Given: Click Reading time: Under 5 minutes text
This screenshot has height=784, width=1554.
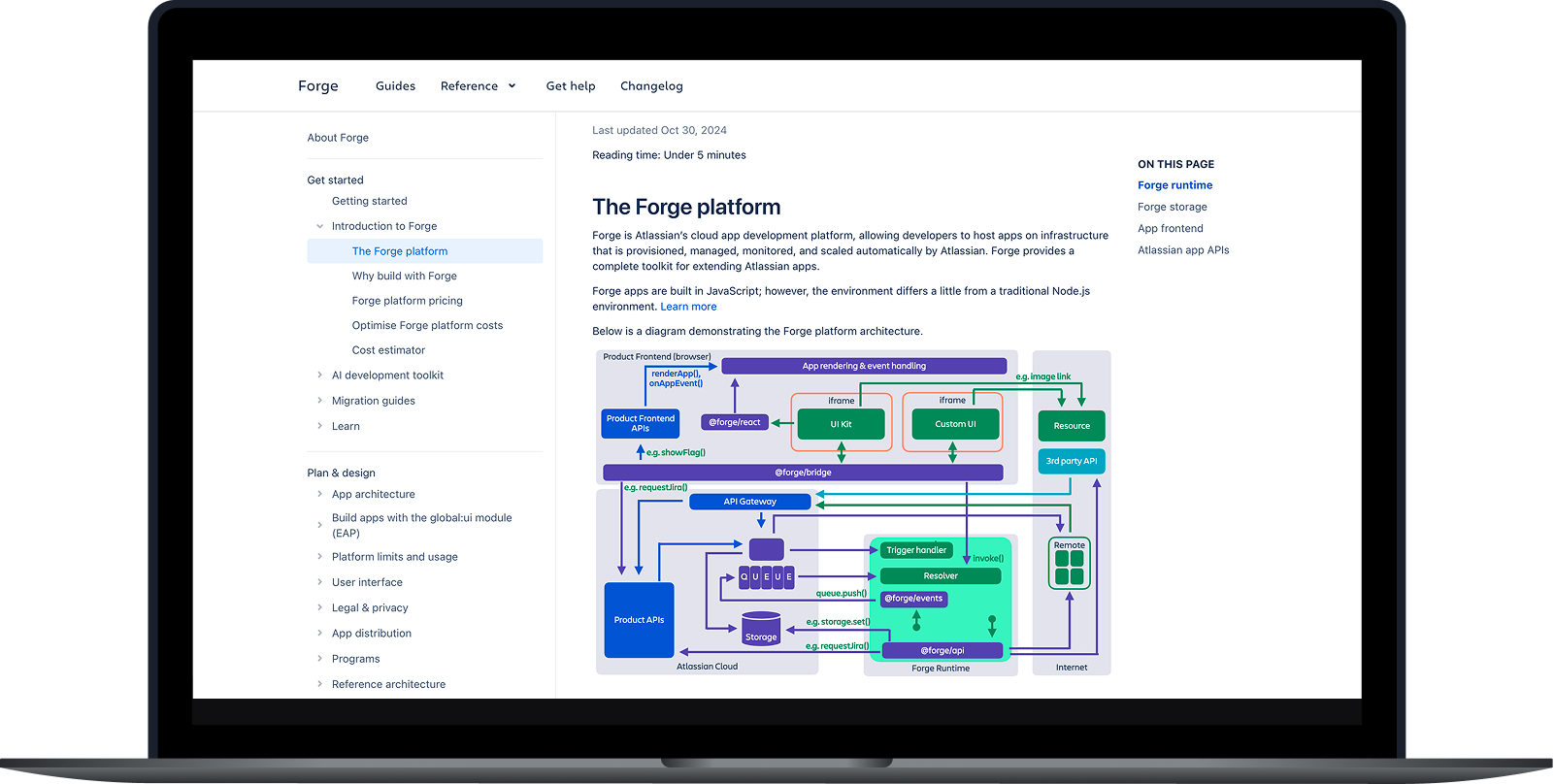Looking at the screenshot, I should [669, 155].
